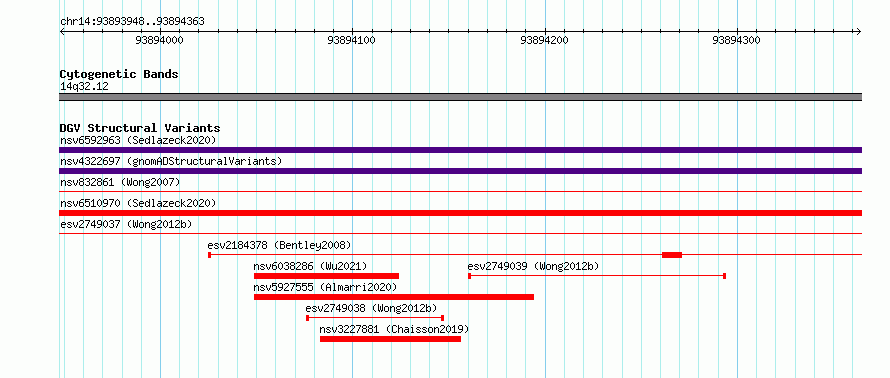The width and height of the screenshot is (890, 378).
Task: Click the left arrowhead of the ruler
Action: tap(62, 32)
